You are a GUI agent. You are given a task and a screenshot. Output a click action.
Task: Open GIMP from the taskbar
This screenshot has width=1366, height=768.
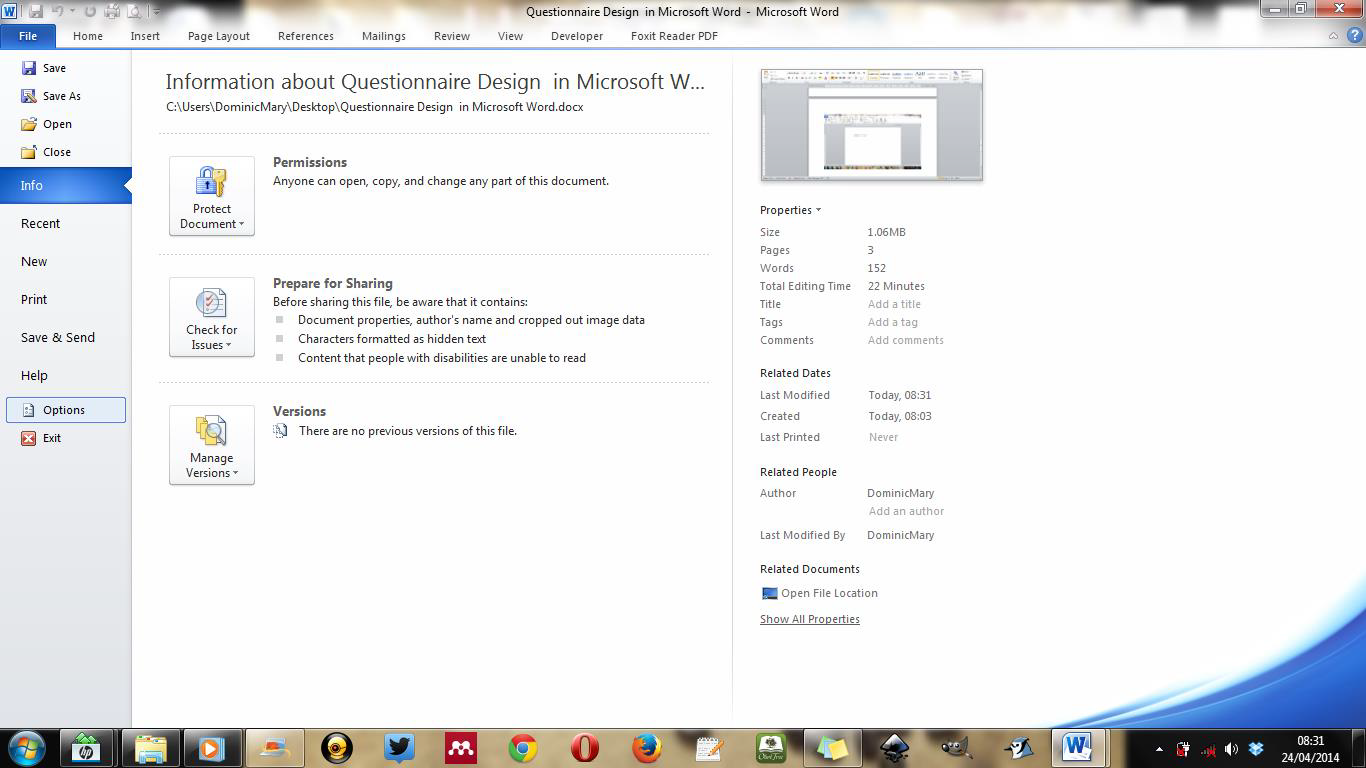point(956,747)
